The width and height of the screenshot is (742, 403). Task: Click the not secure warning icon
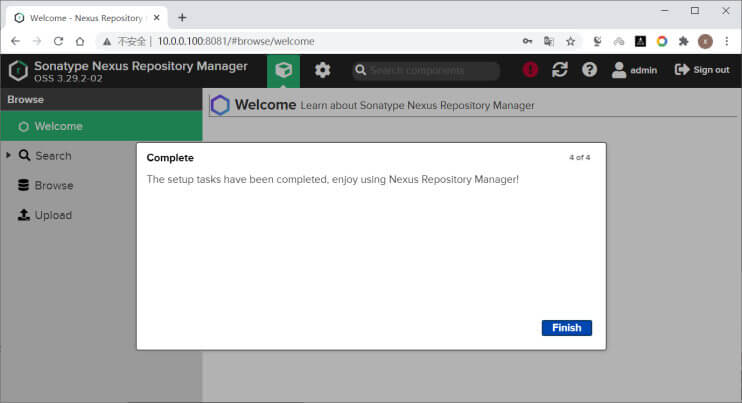pyautogui.click(x=107, y=42)
